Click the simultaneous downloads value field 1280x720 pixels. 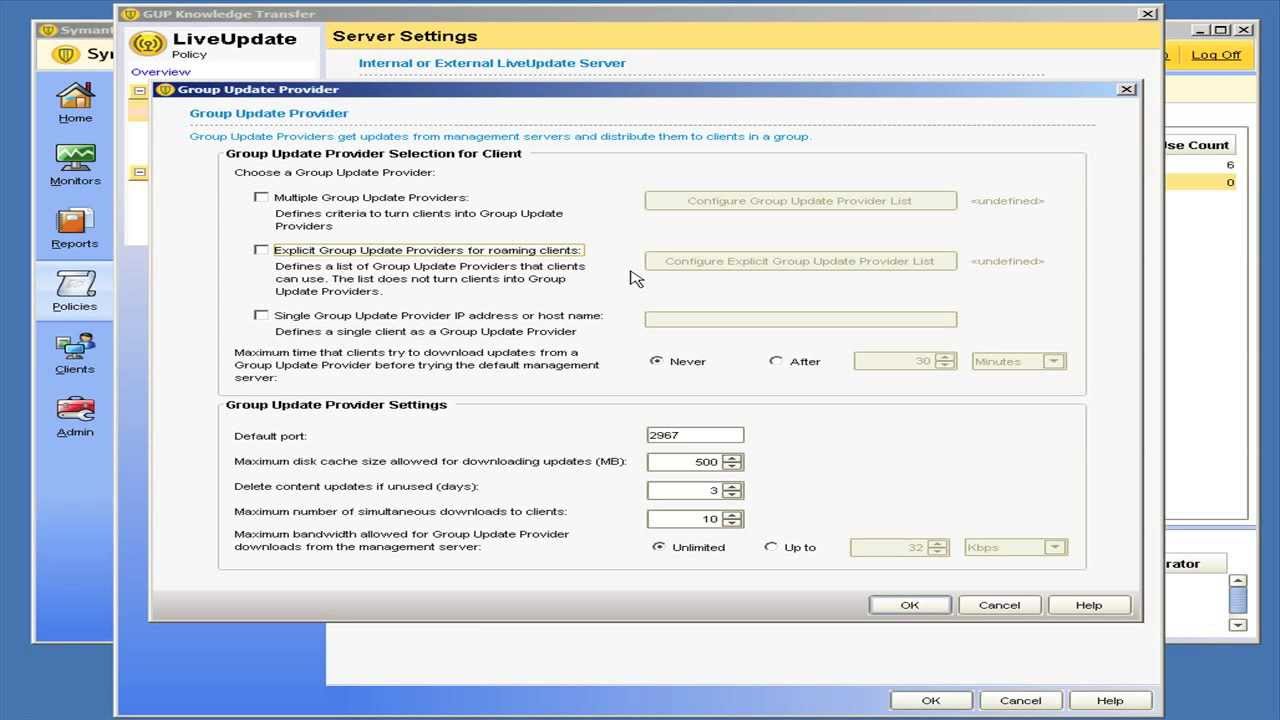tap(685, 519)
